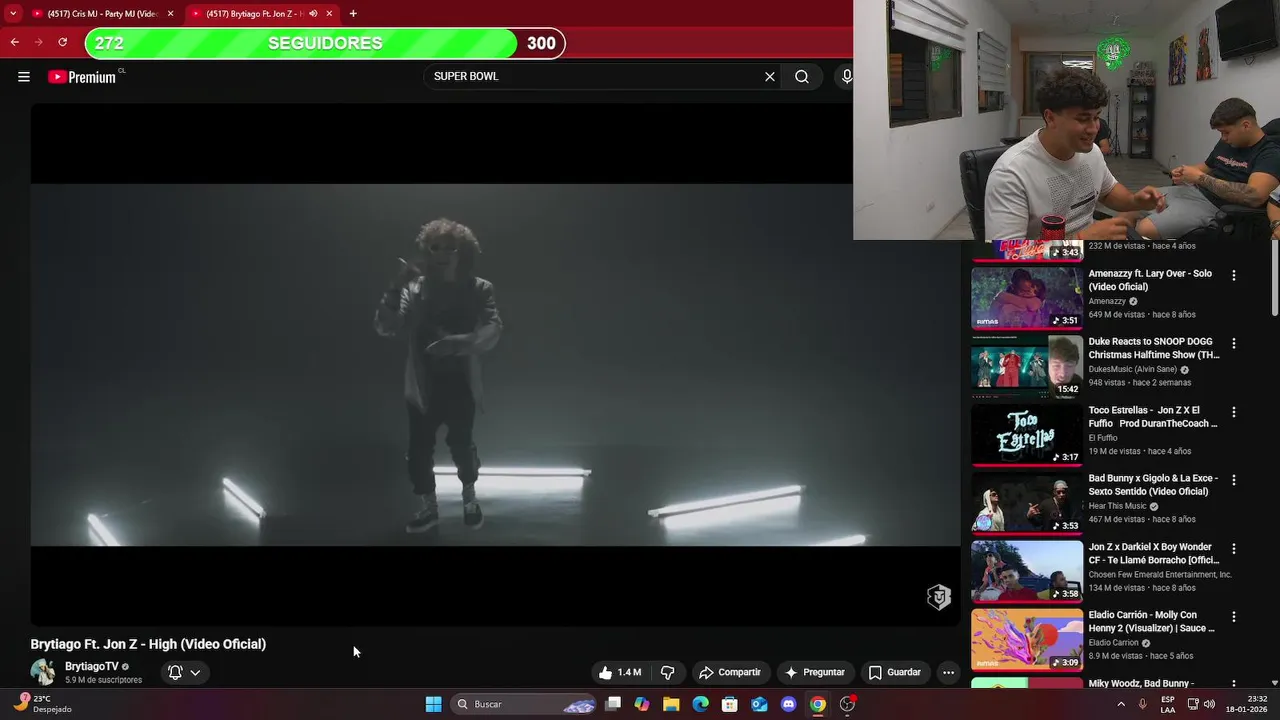Open Amenazzy ft. Lary Over Solo thumbnail
Screen dimensions: 1280x720
[1027, 298]
